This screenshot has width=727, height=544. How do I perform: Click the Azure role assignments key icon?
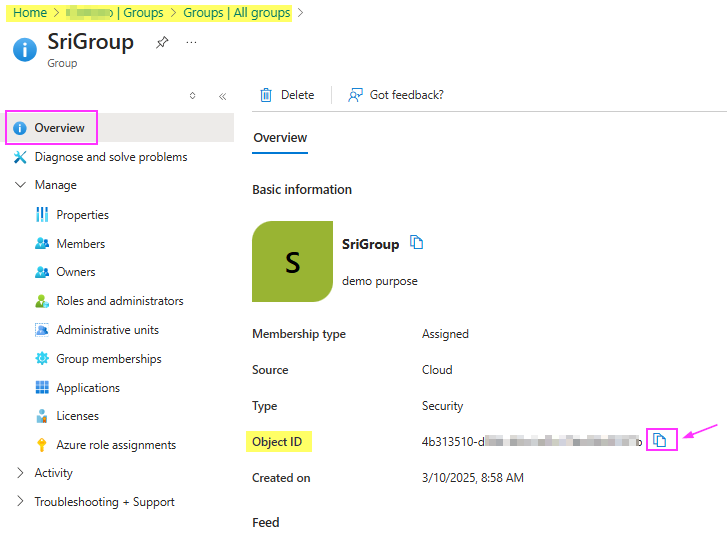[x=42, y=445]
